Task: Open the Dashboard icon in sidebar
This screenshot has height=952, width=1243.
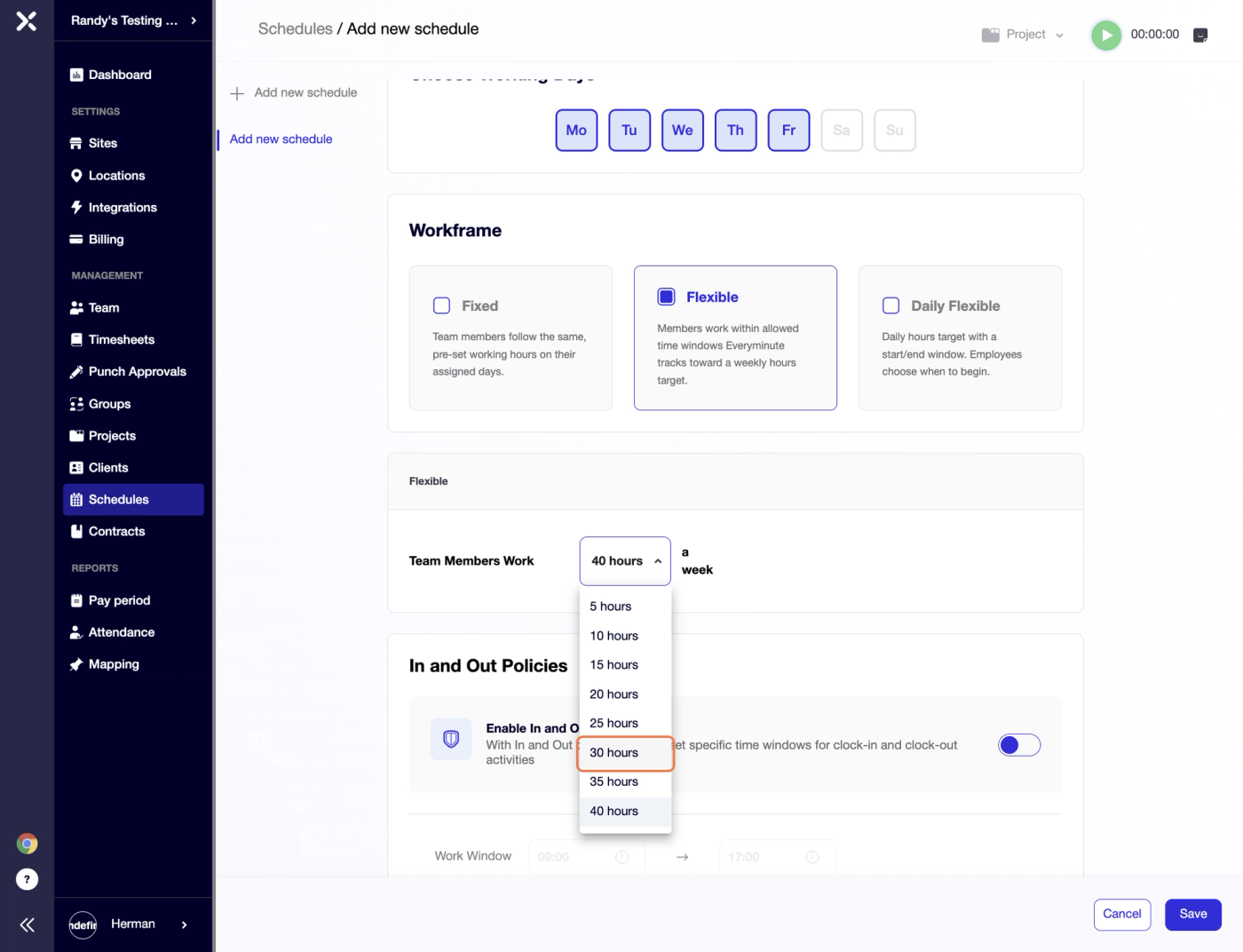Action: tap(76, 75)
